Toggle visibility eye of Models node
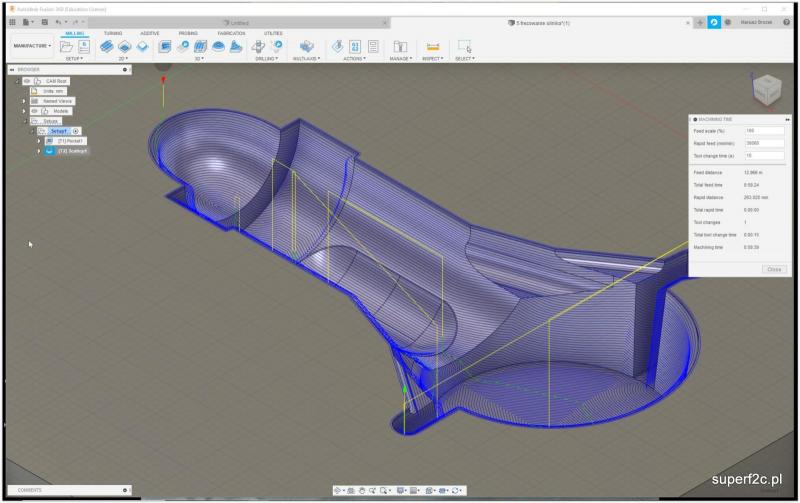Screen dimensions: 800x503 click(35, 111)
